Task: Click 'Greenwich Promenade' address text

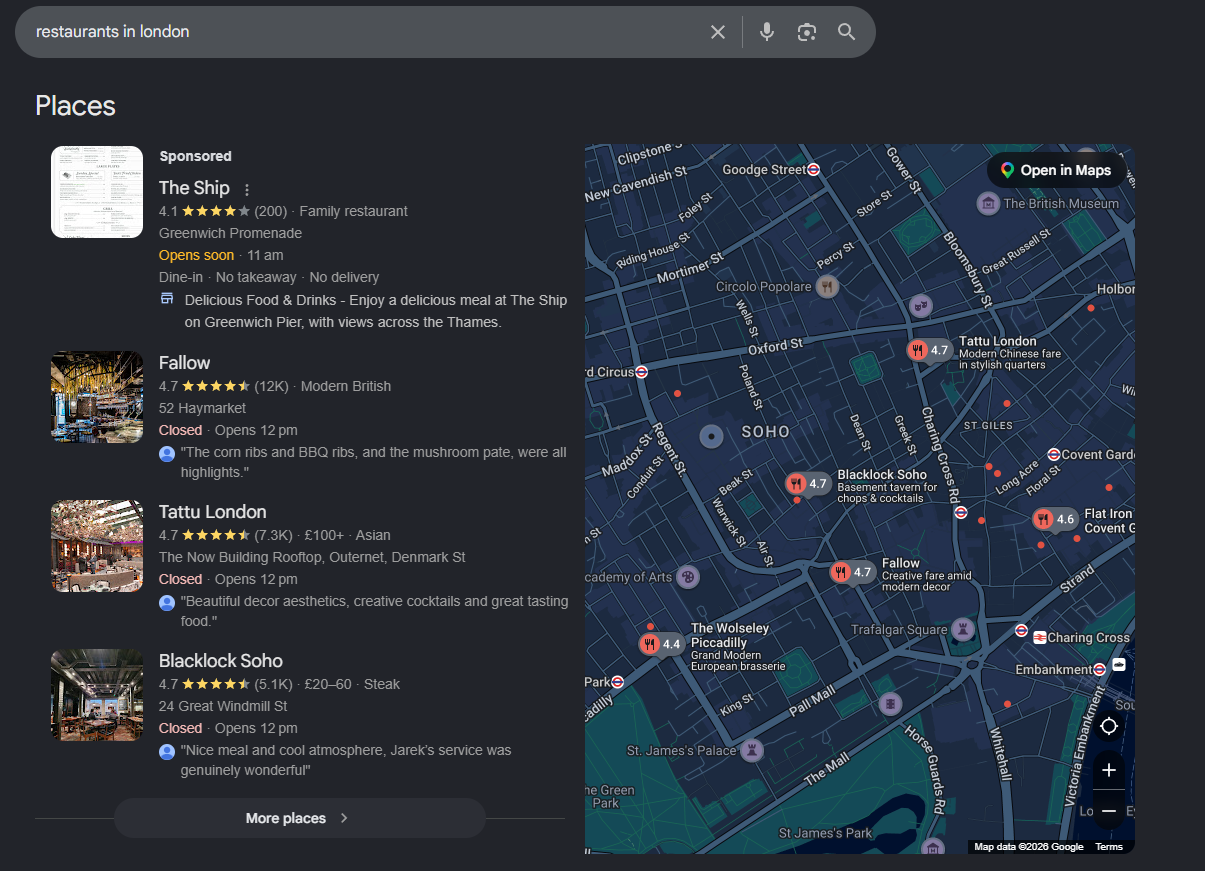Action: (x=230, y=233)
